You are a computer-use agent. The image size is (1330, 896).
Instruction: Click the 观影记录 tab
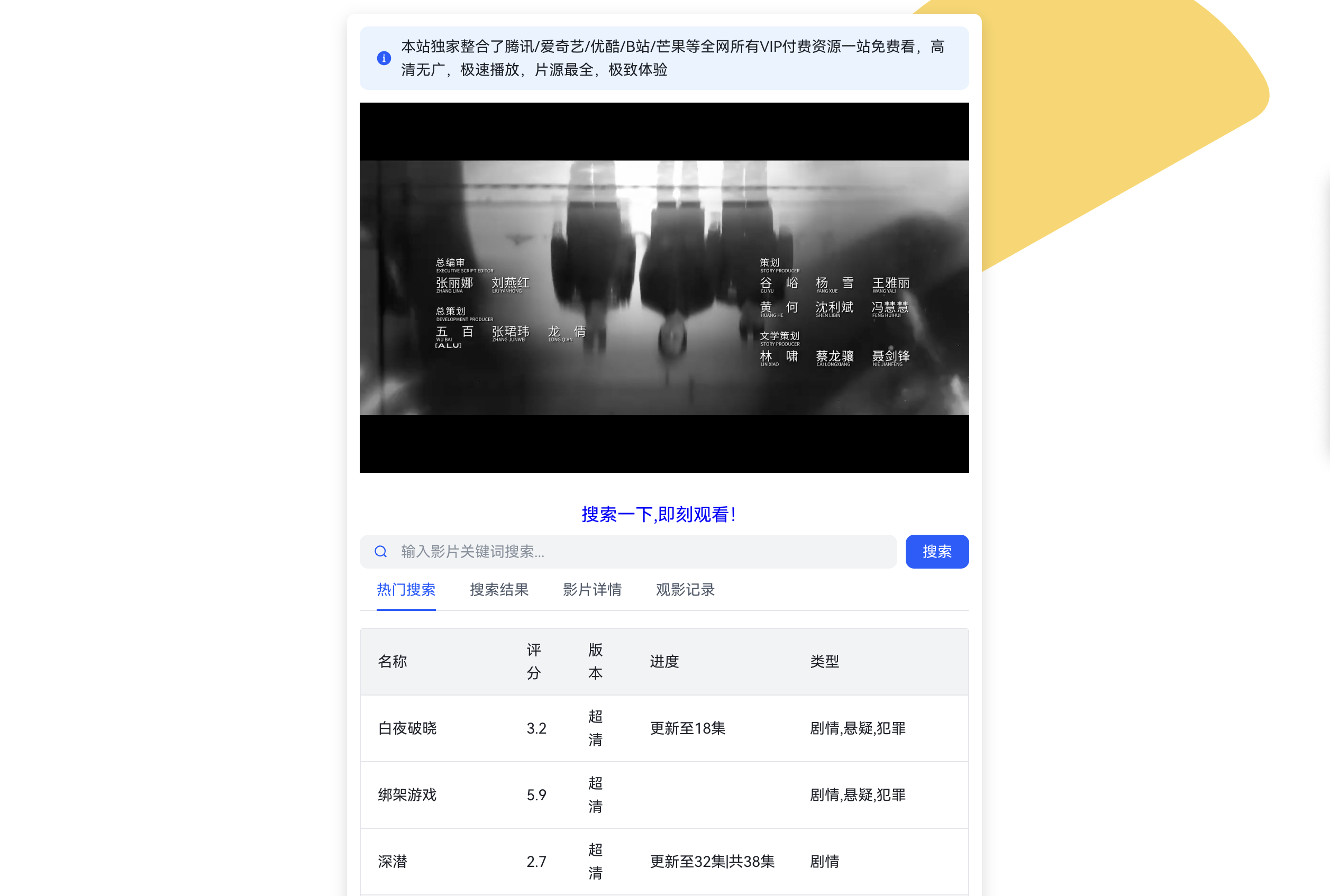[685, 589]
